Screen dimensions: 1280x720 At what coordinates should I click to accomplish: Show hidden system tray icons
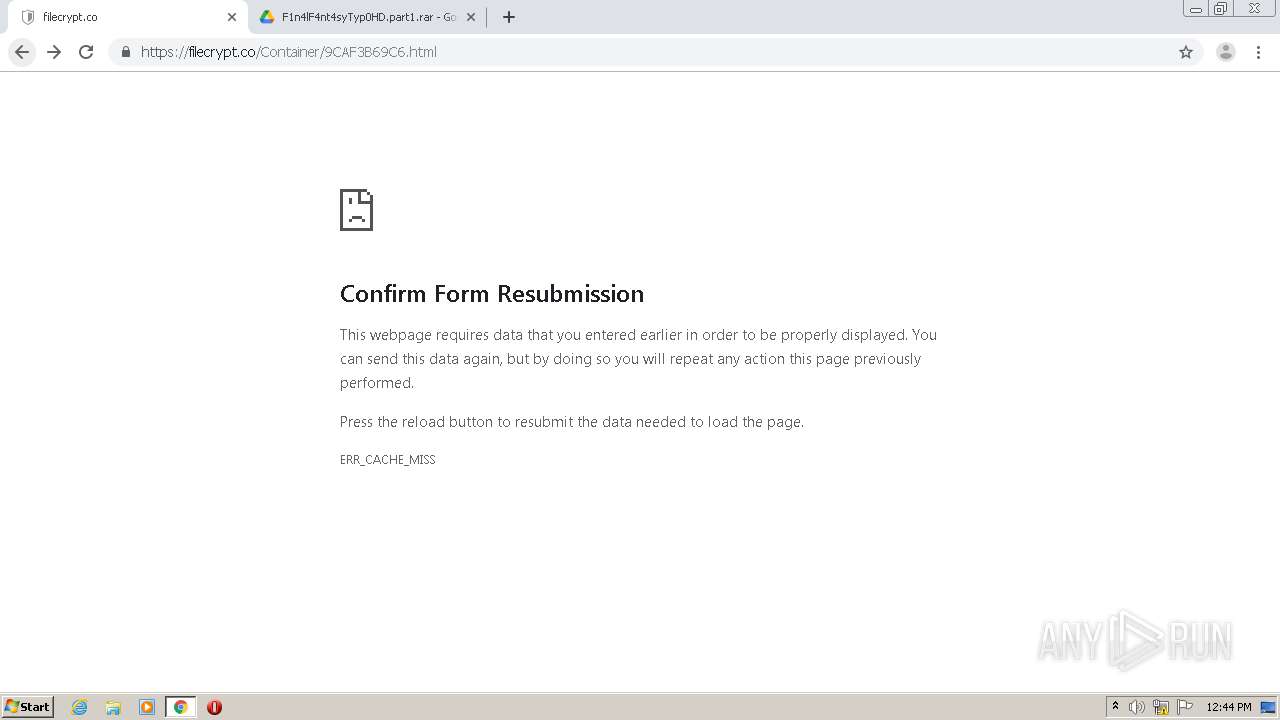(1116, 707)
